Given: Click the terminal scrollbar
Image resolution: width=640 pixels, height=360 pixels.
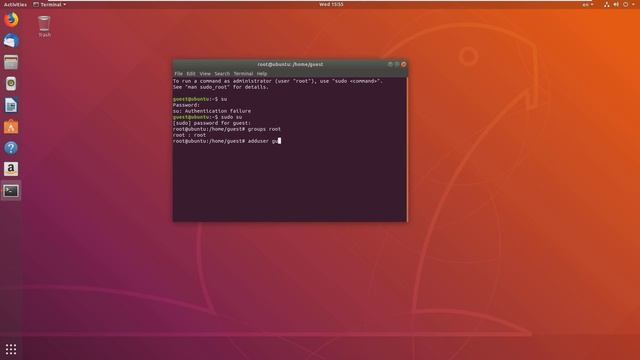Looking at the screenshot, I should coord(407,149).
